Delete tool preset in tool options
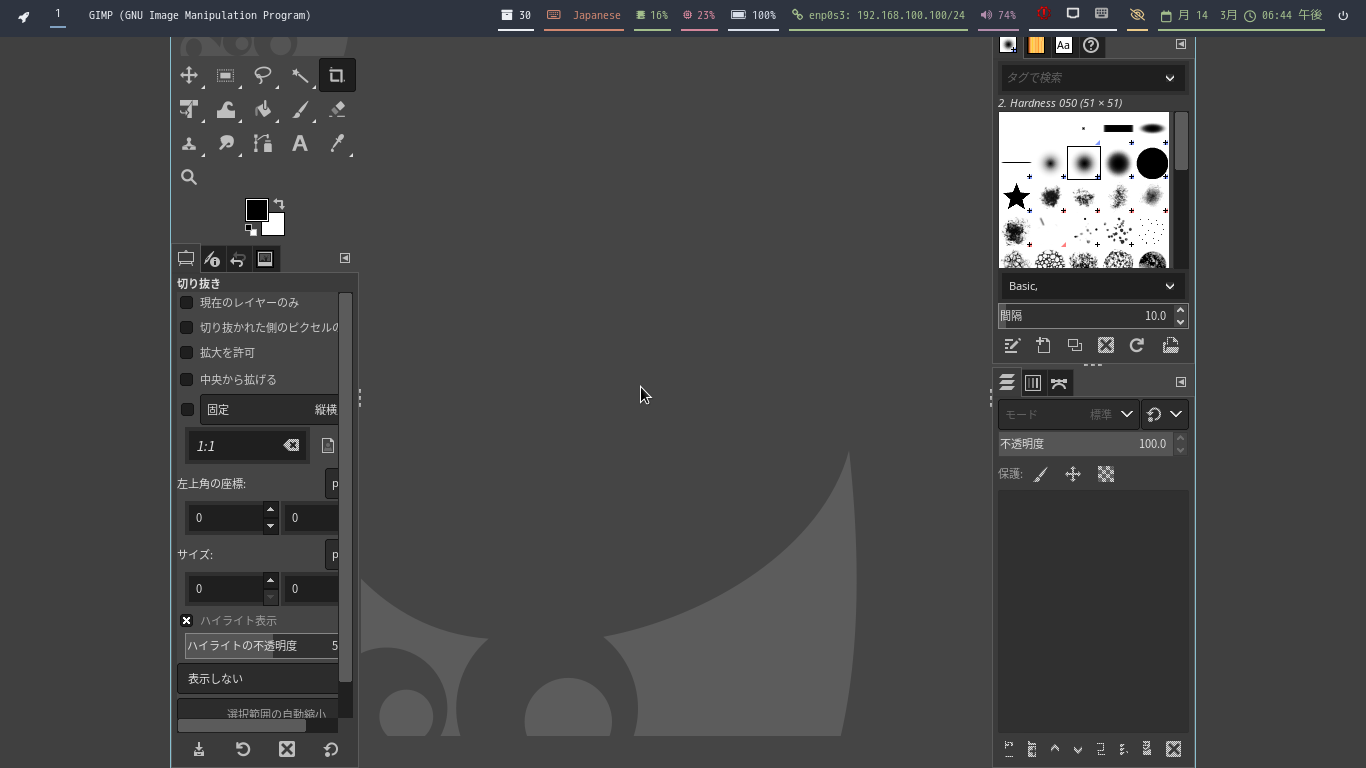This screenshot has height=768, width=1366. coord(287,749)
